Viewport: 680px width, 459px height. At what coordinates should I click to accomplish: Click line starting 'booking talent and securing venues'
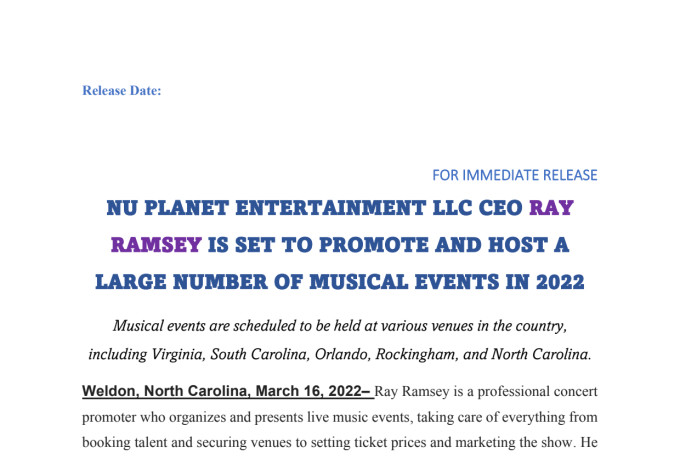pyautogui.click(x=340, y=443)
